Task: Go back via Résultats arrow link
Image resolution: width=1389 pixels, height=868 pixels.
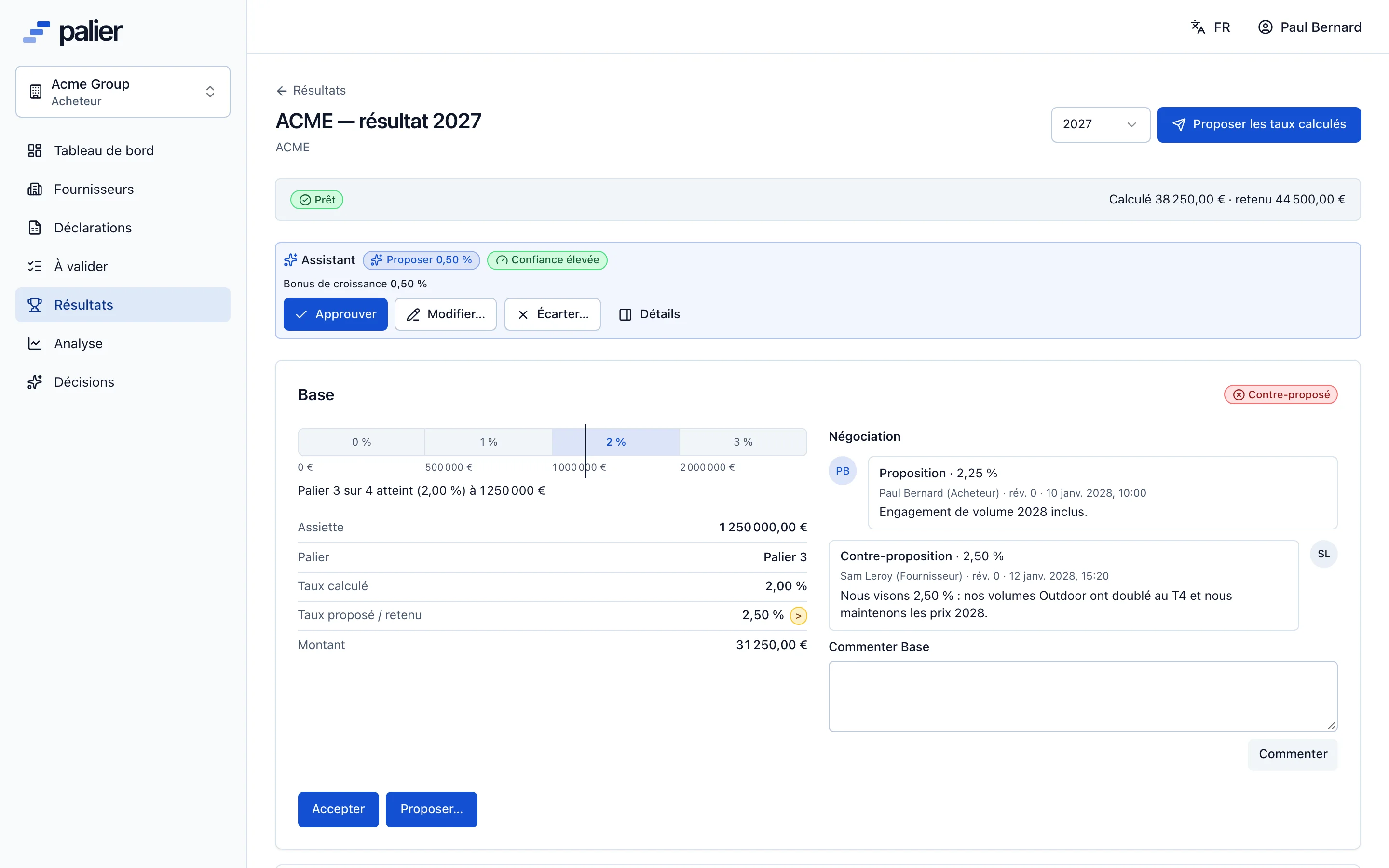Action: 311,90
